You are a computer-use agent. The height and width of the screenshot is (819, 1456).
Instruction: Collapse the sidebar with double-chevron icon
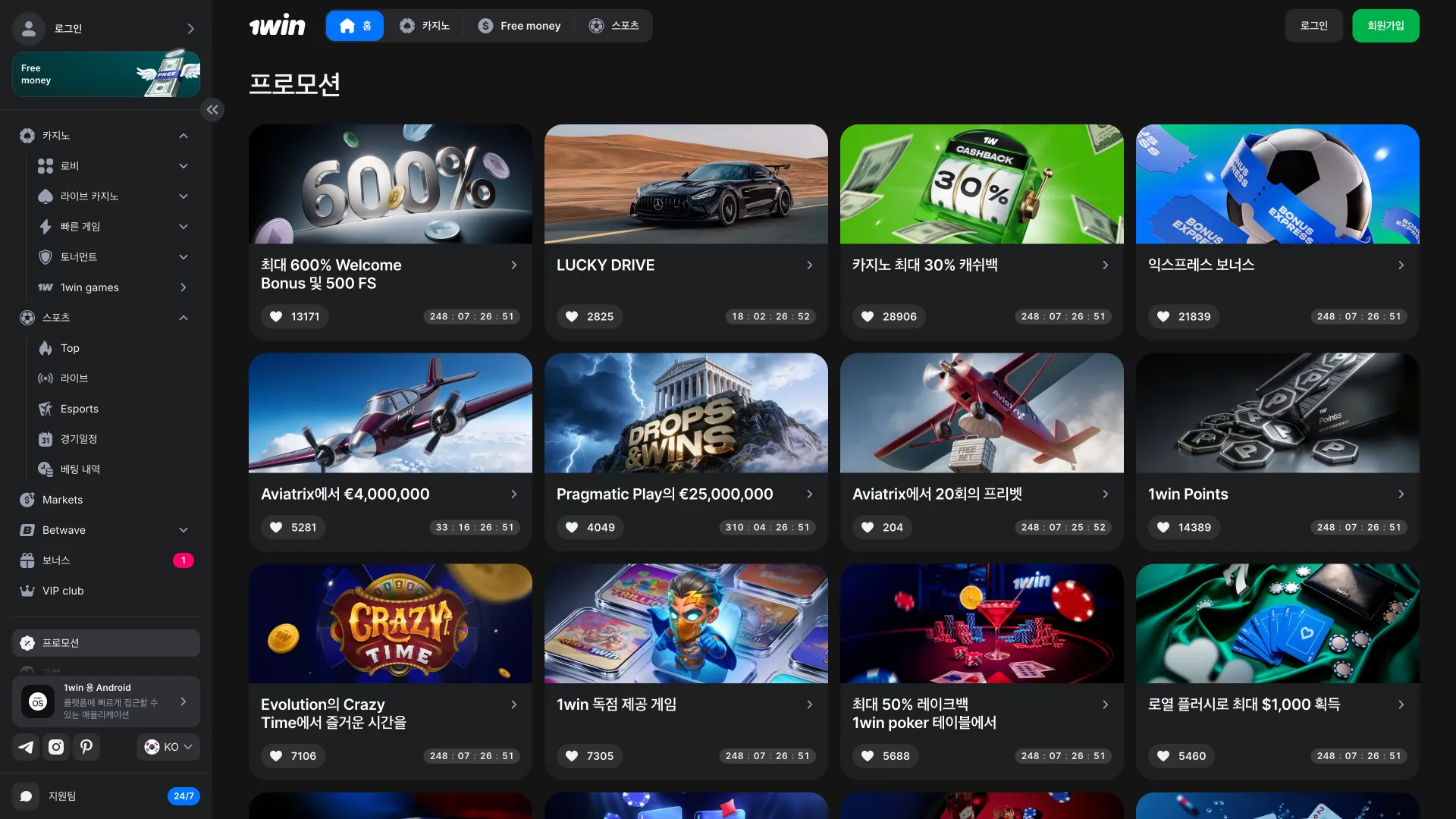212,110
